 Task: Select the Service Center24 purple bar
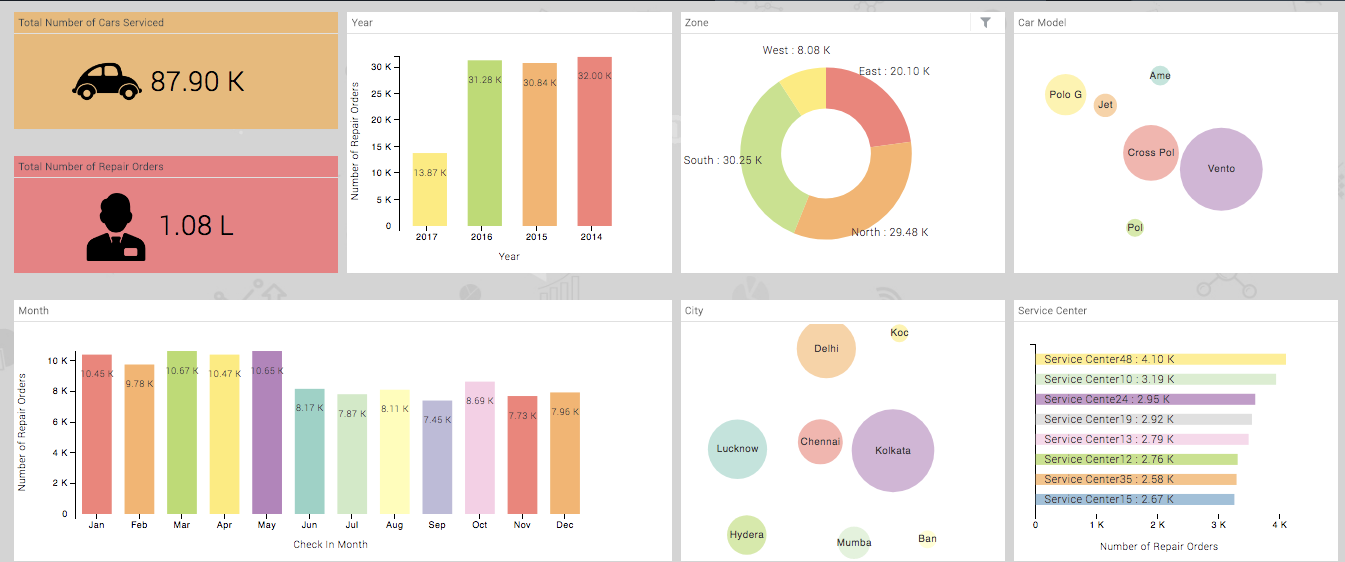(x=1145, y=399)
